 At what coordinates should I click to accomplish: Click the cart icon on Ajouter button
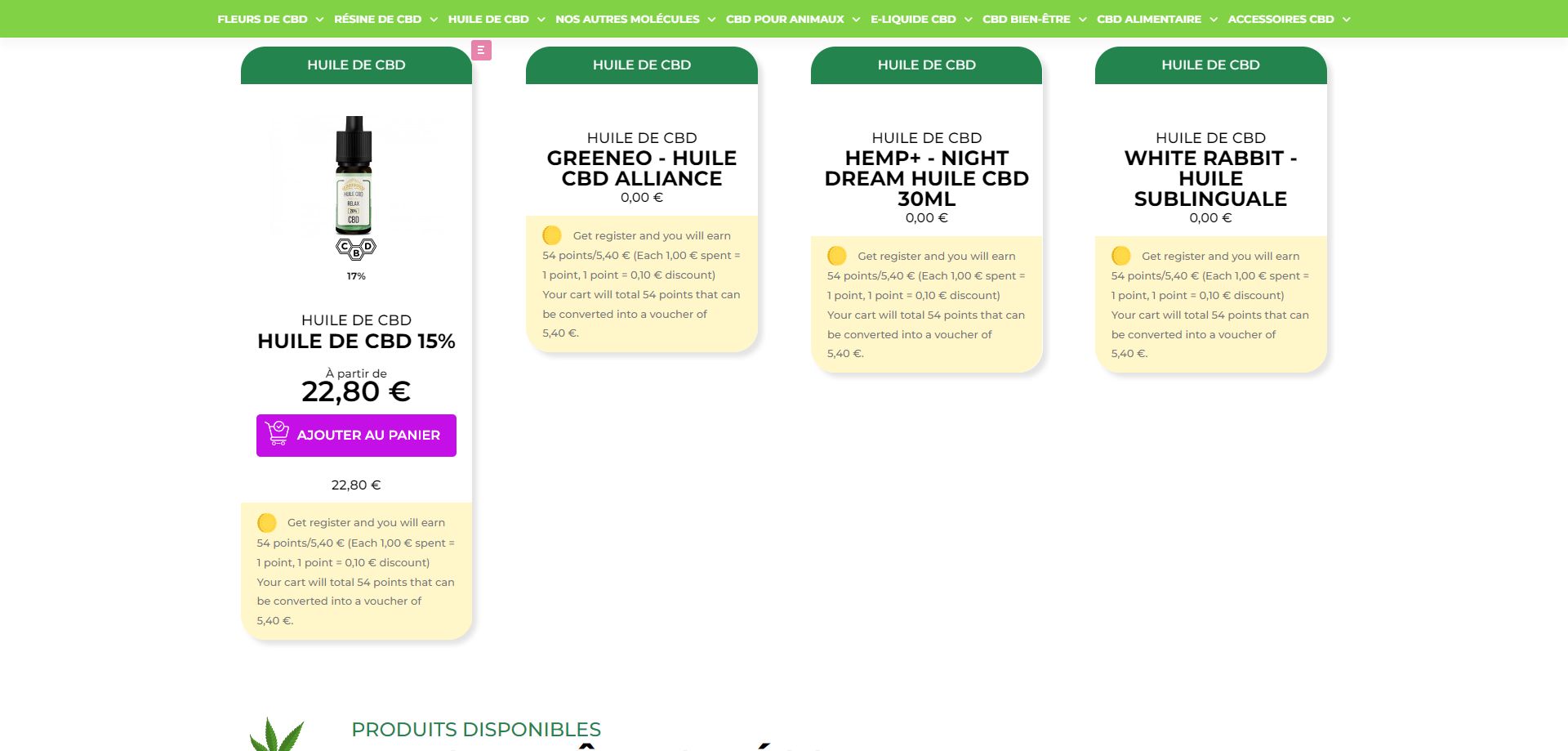277,433
